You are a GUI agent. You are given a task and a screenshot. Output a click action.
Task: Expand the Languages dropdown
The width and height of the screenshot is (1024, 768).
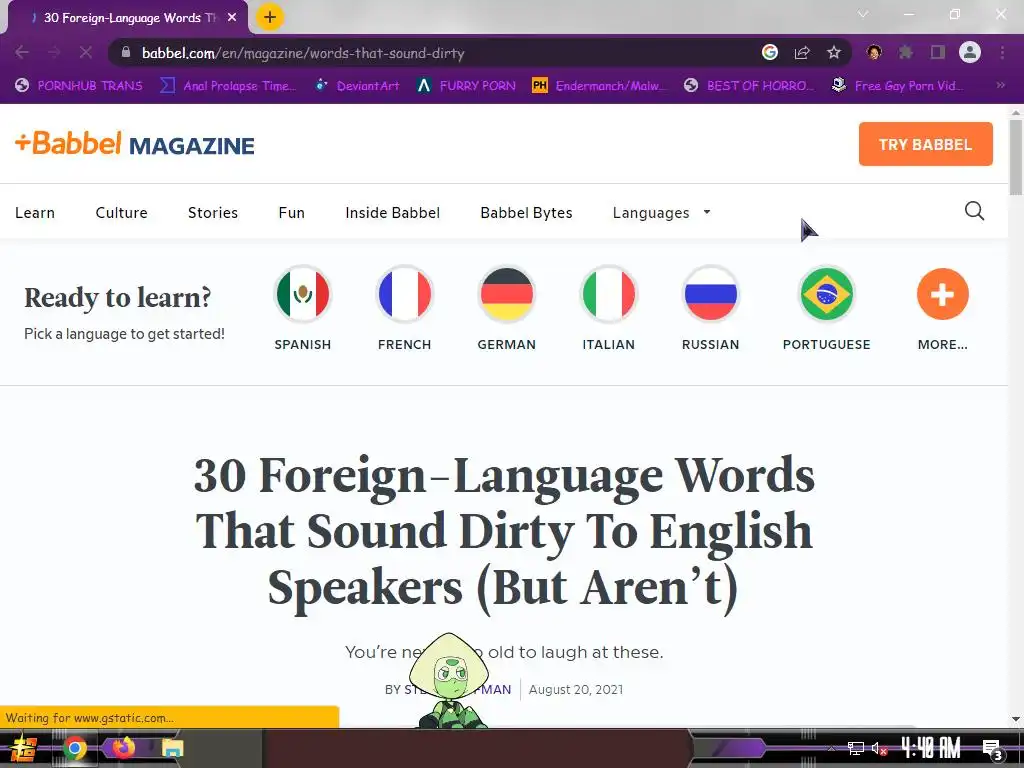[661, 213]
